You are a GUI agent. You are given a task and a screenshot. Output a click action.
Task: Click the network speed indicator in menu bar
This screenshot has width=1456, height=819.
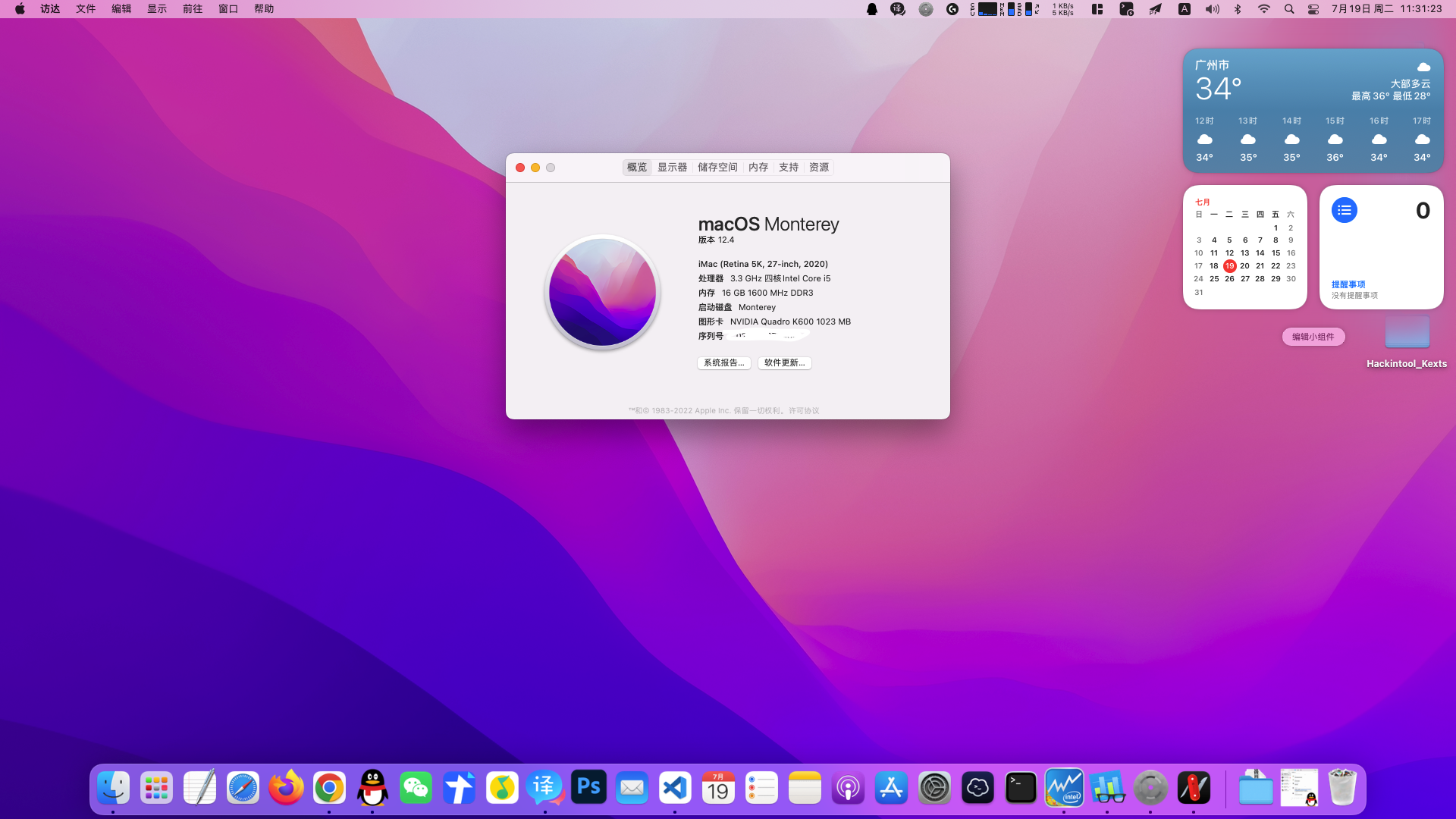(1062, 9)
